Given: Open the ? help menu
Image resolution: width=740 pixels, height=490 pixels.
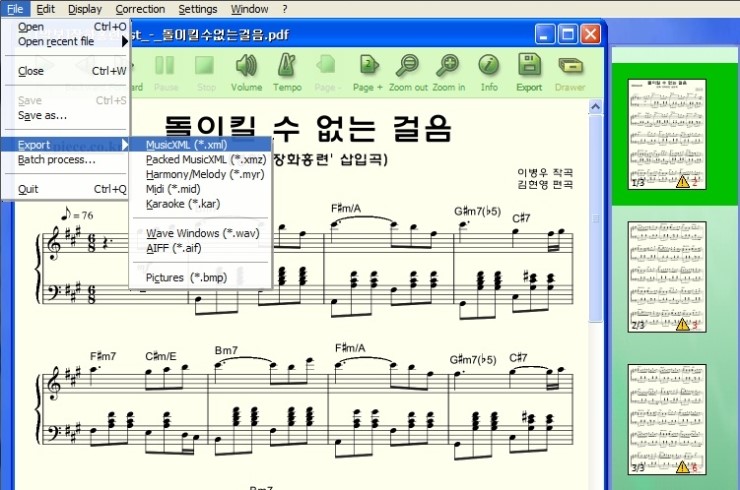Looking at the screenshot, I should (285, 9).
